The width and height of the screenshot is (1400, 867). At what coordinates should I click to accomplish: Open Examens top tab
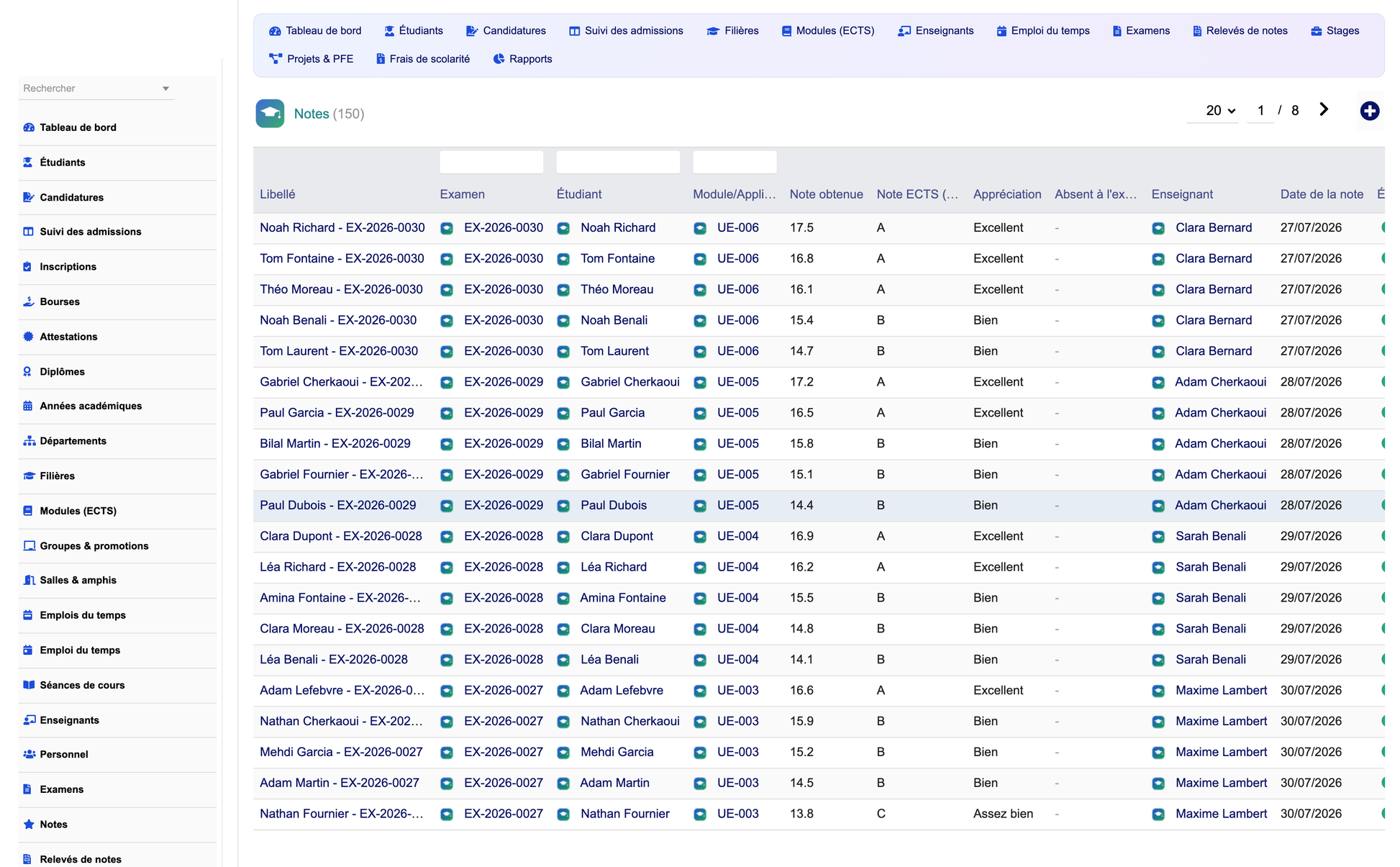point(1141,31)
